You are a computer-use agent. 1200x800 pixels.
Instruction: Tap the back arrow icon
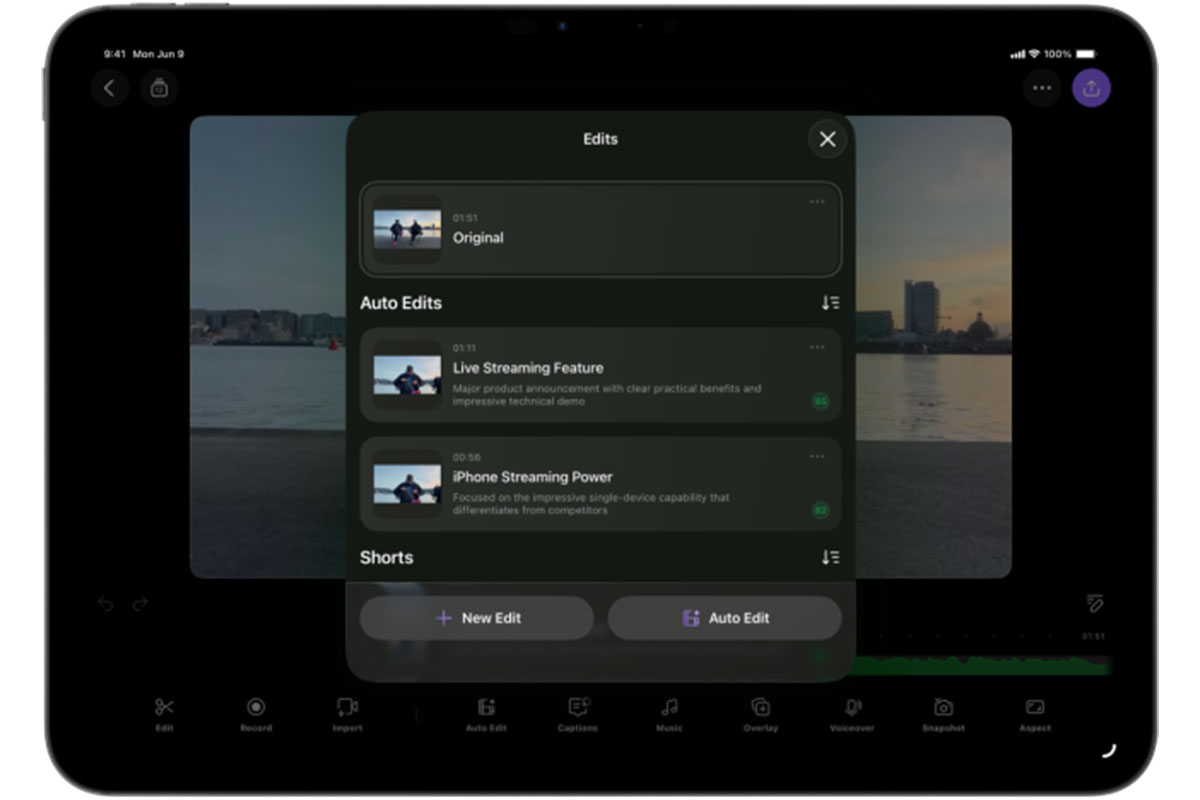(x=109, y=88)
